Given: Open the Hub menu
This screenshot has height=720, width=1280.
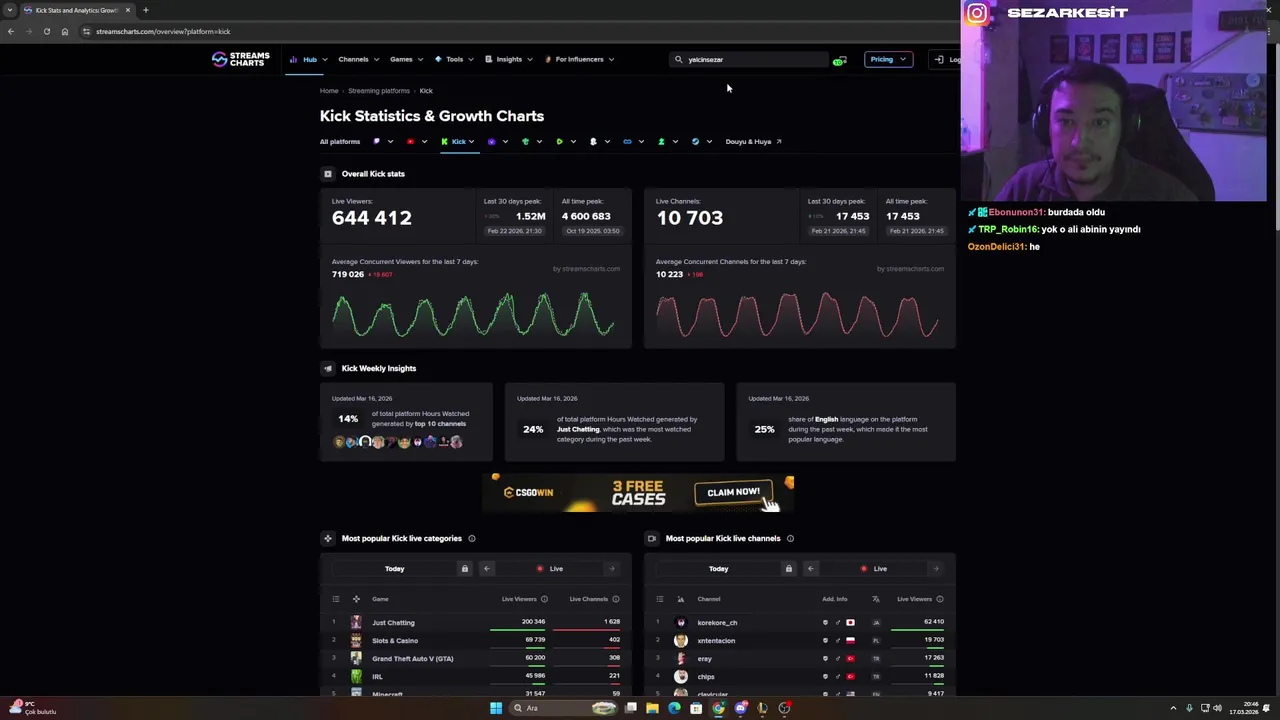Looking at the screenshot, I should [x=309, y=59].
